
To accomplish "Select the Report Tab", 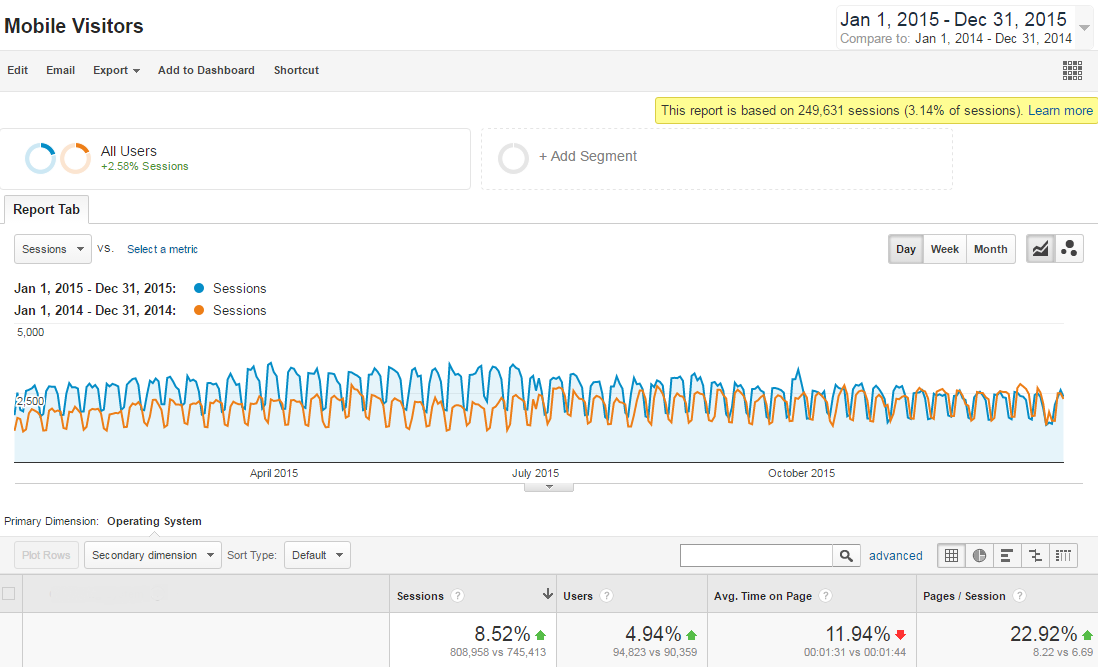I will pyautogui.click(x=47, y=210).
